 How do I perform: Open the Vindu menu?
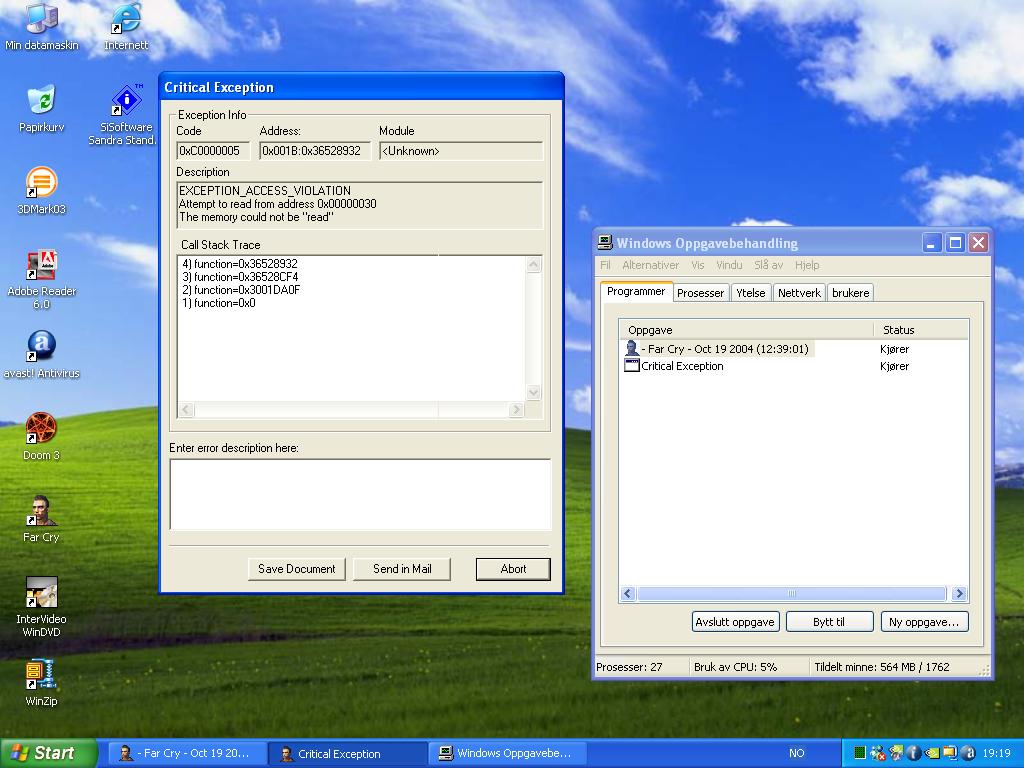tap(729, 265)
